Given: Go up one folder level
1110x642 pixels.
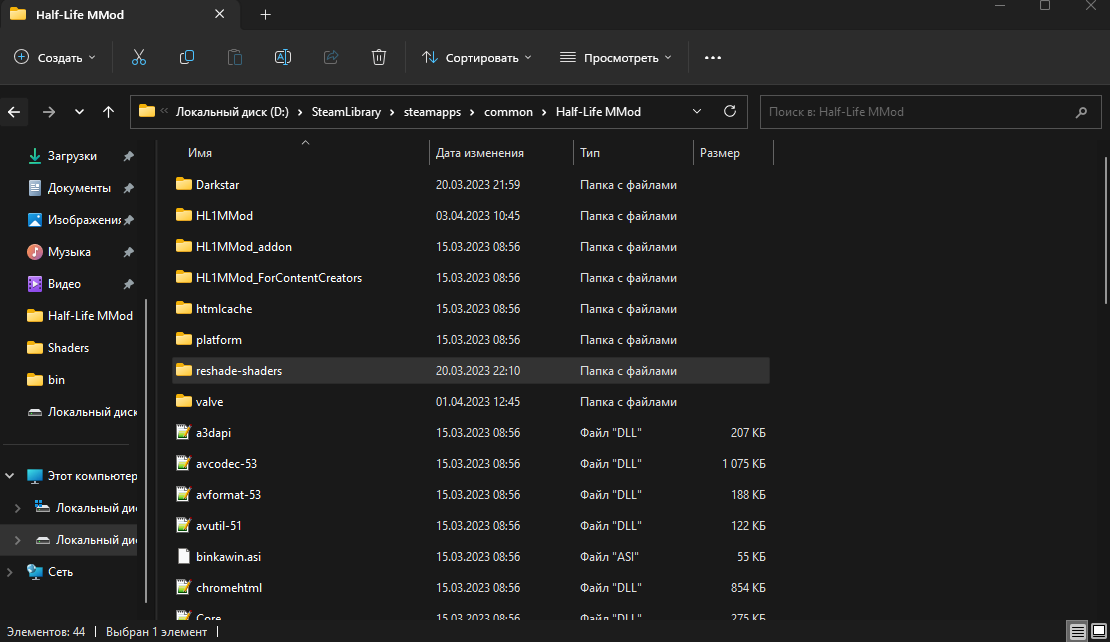Looking at the screenshot, I should pyautogui.click(x=108, y=112).
